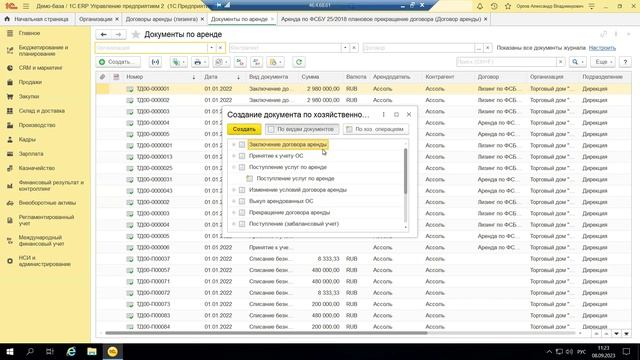
Task: Open the history clock icon
Action: tap(494, 6)
